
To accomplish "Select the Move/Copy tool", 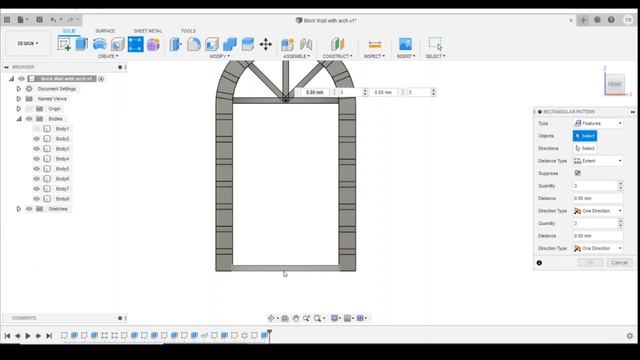I will point(266,44).
